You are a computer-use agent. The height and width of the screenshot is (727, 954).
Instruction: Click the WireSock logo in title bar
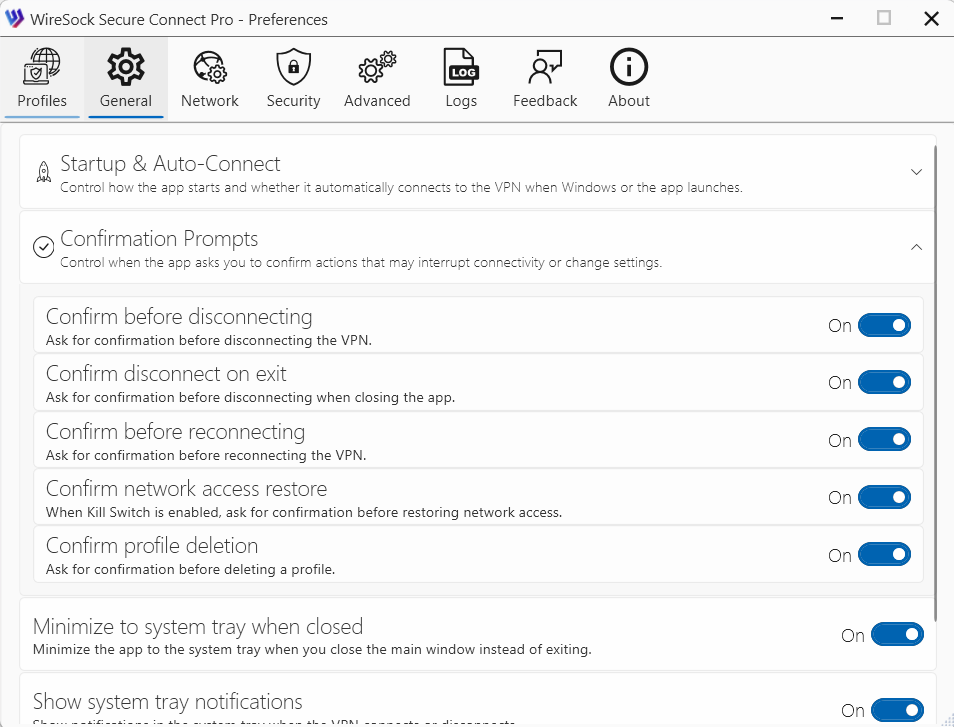pyautogui.click(x=14, y=19)
